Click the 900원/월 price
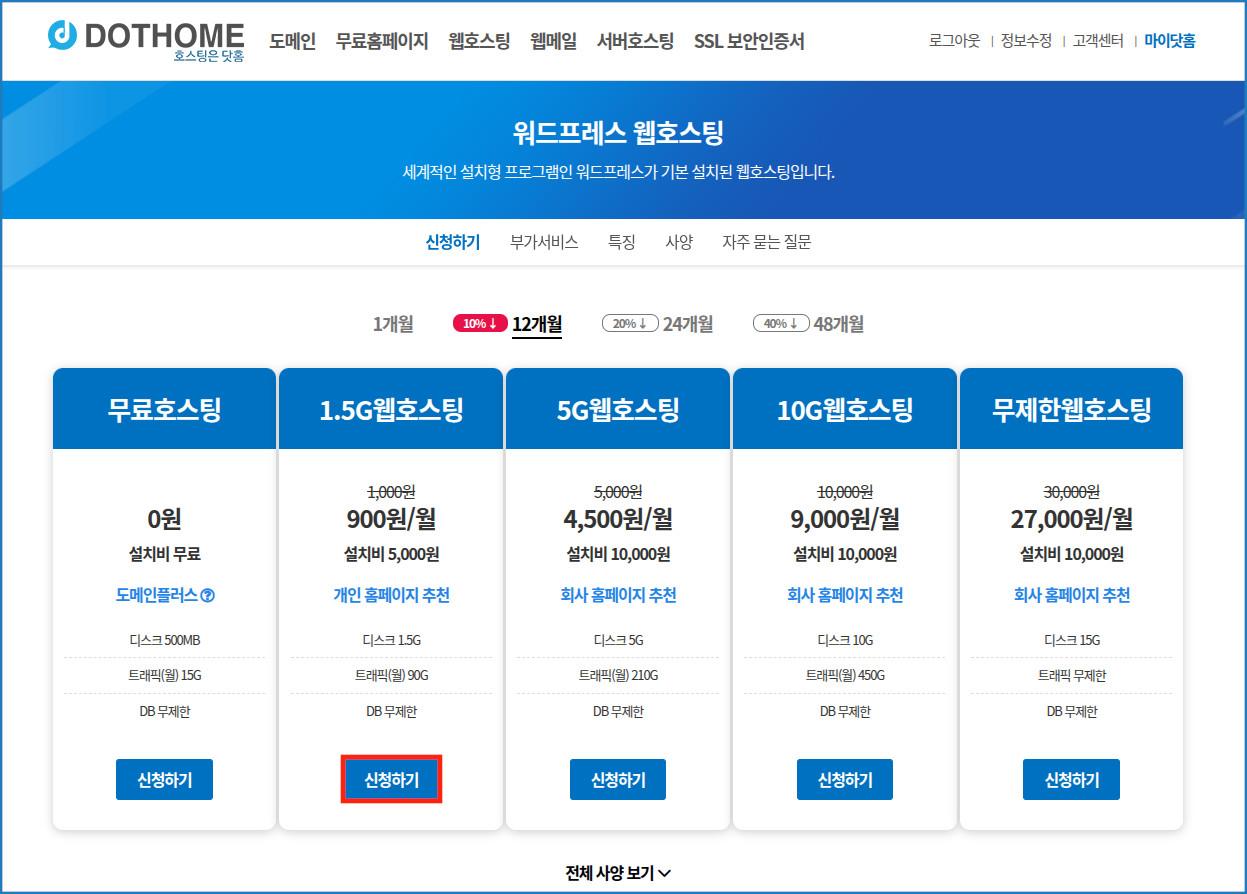Image resolution: width=1247 pixels, height=894 pixels. pyautogui.click(x=391, y=520)
